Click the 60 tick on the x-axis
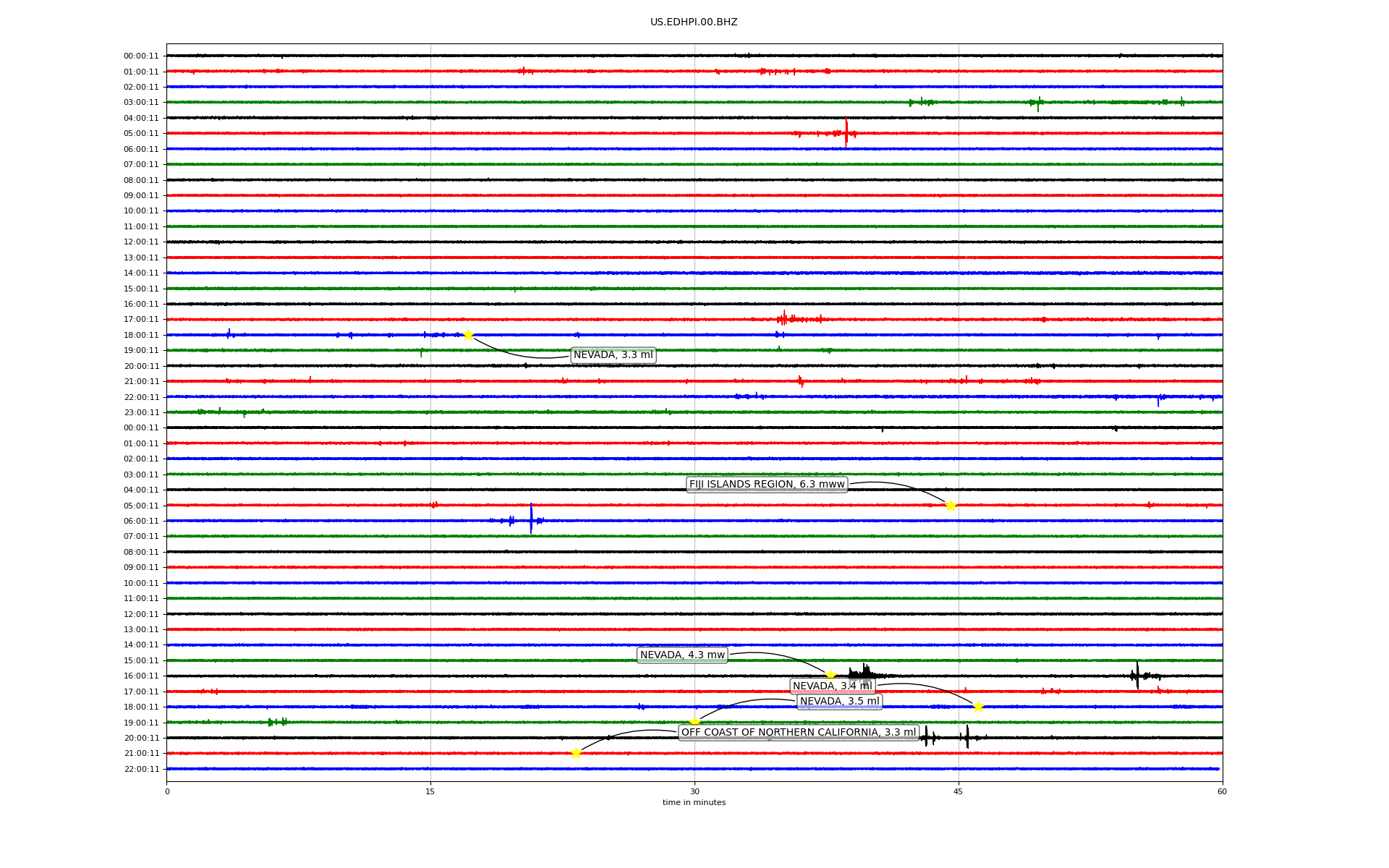The image size is (1389, 868). (x=1222, y=791)
